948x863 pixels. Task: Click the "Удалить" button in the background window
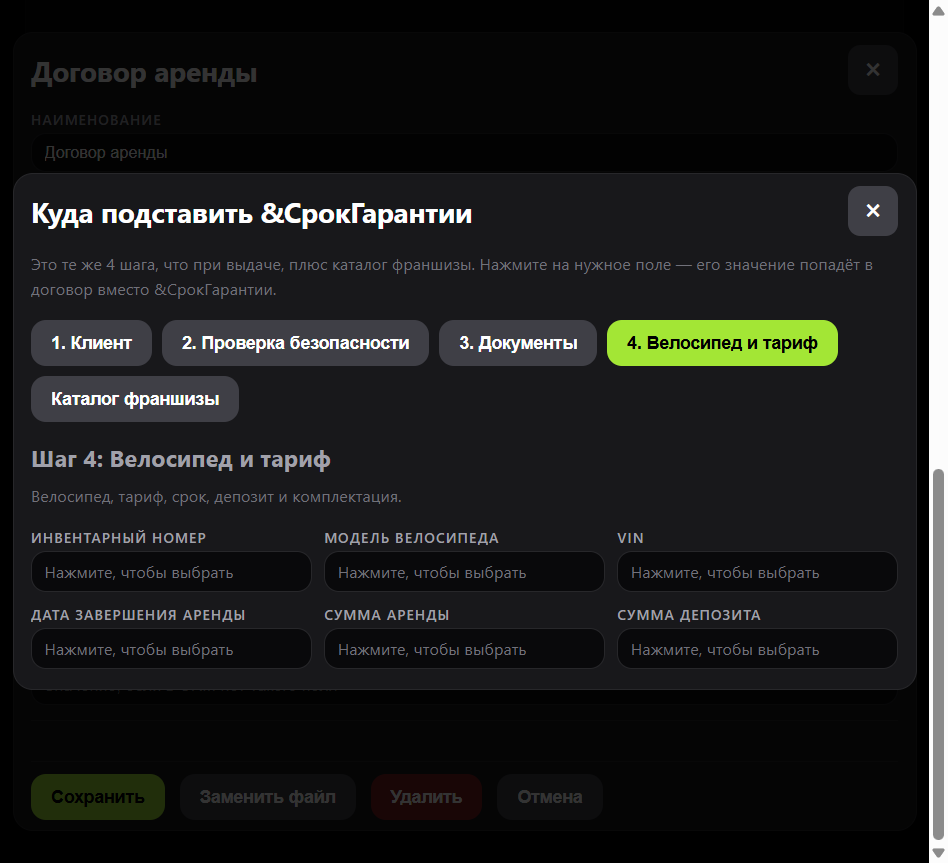click(x=426, y=797)
